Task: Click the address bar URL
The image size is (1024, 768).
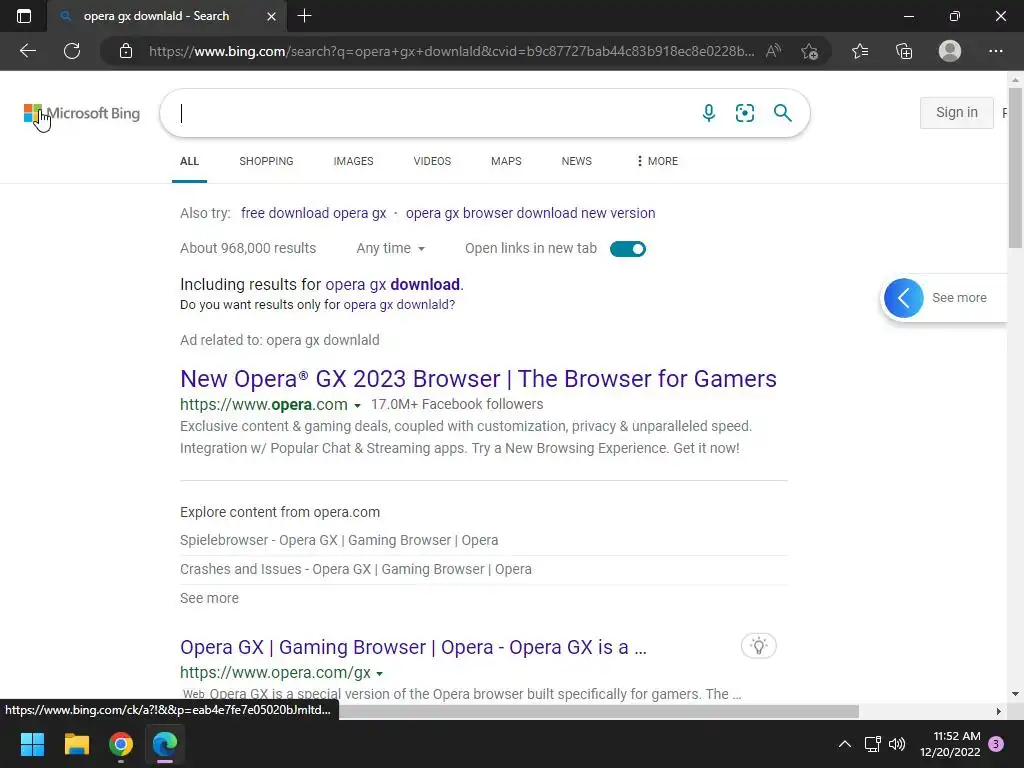Action: 451,51
